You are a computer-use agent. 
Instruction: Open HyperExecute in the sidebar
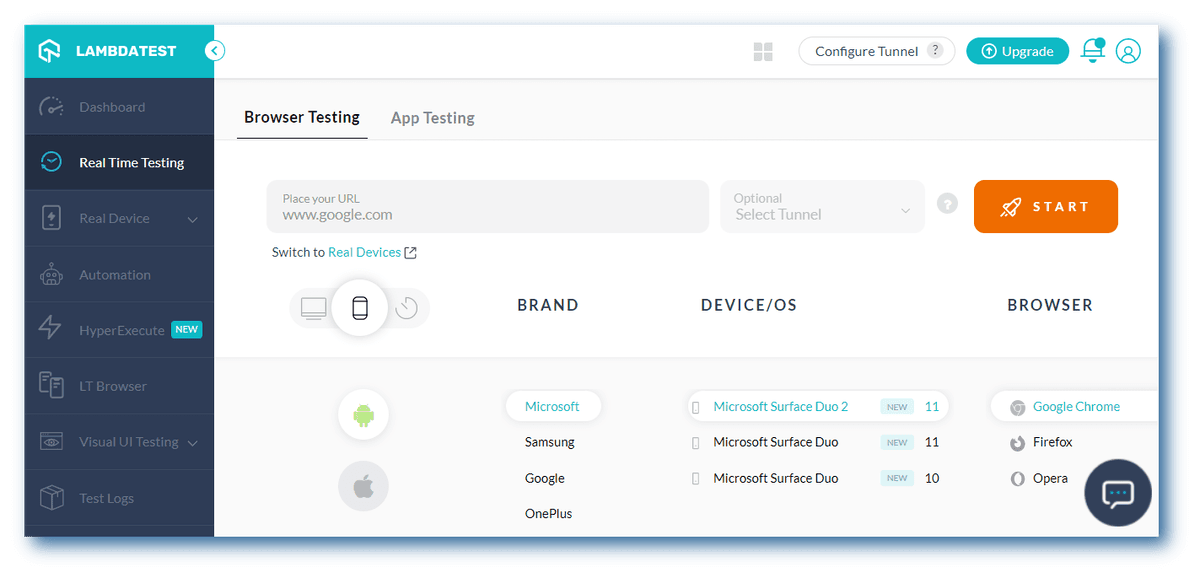[119, 330]
